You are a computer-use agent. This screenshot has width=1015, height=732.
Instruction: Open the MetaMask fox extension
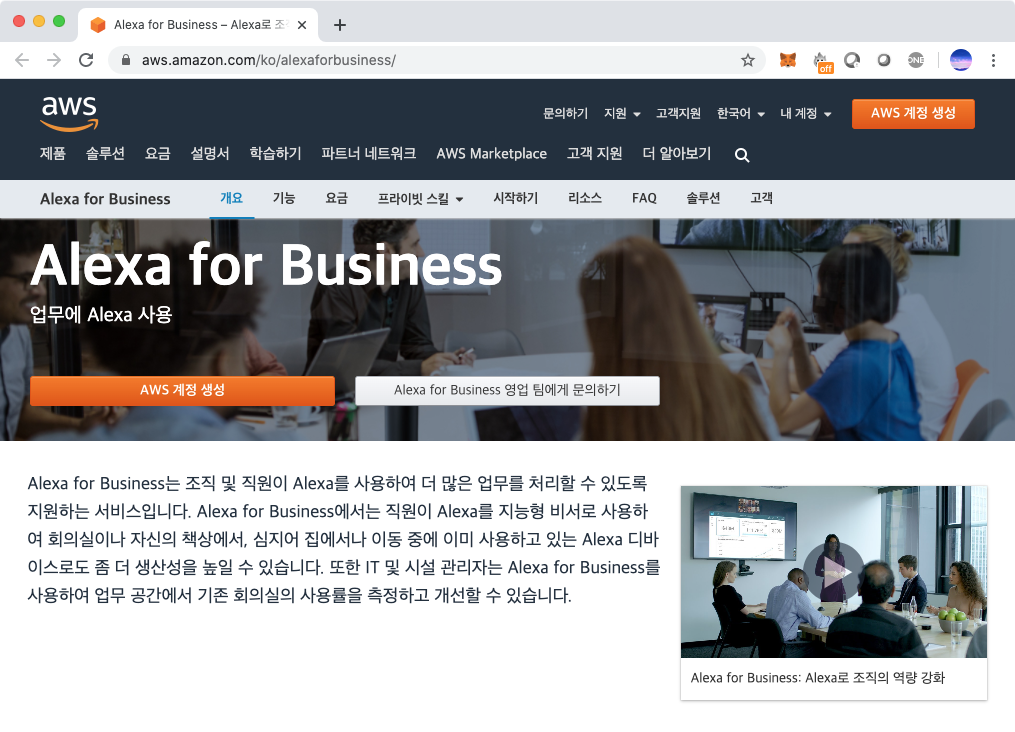(788, 60)
